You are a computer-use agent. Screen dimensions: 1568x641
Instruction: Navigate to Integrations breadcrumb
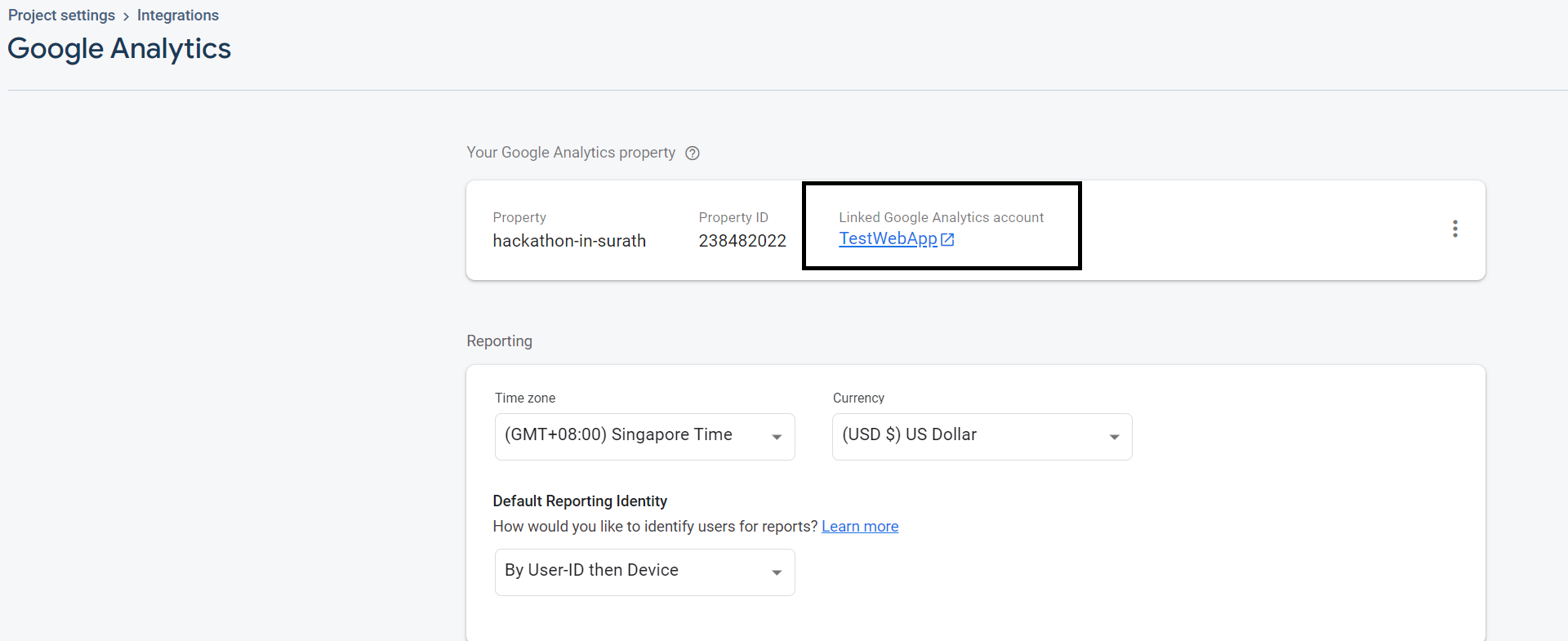177,16
